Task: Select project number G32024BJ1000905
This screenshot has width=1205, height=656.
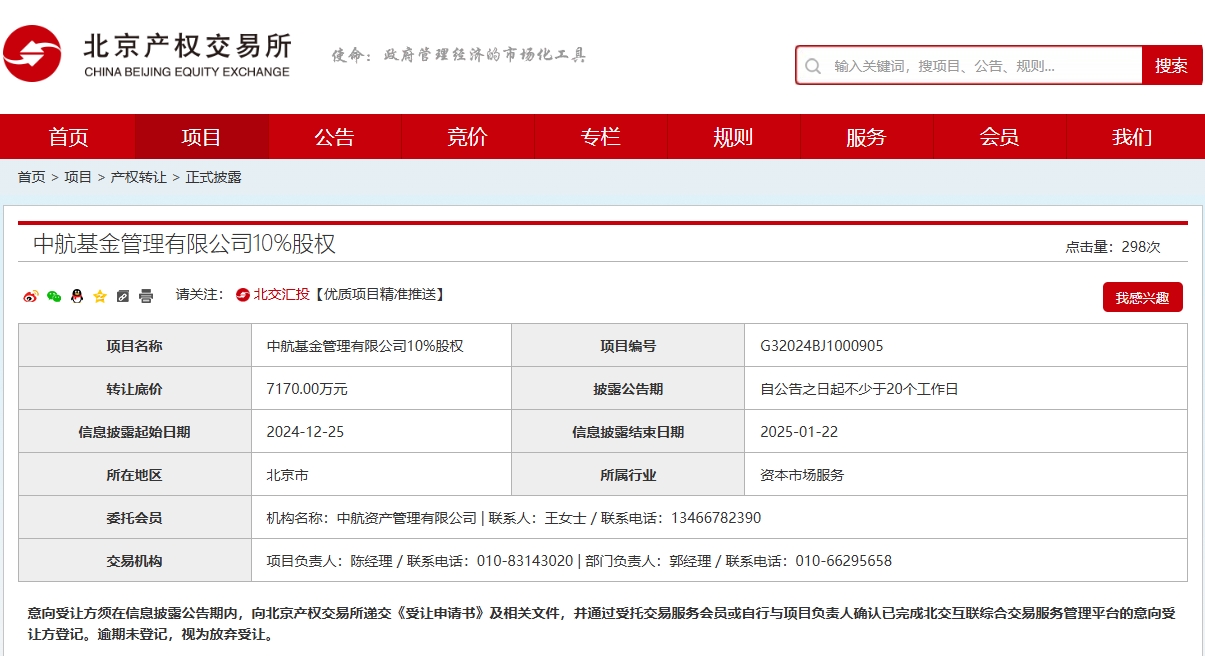Action: [821, 346]
